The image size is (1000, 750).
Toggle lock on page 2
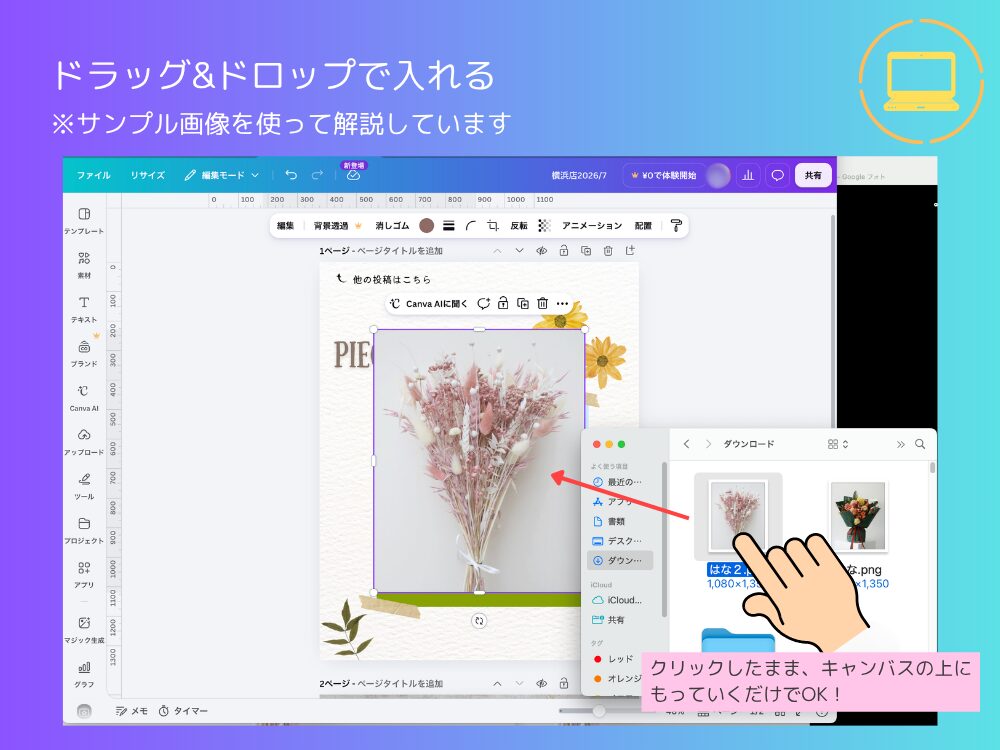click(x=564, y=683)
